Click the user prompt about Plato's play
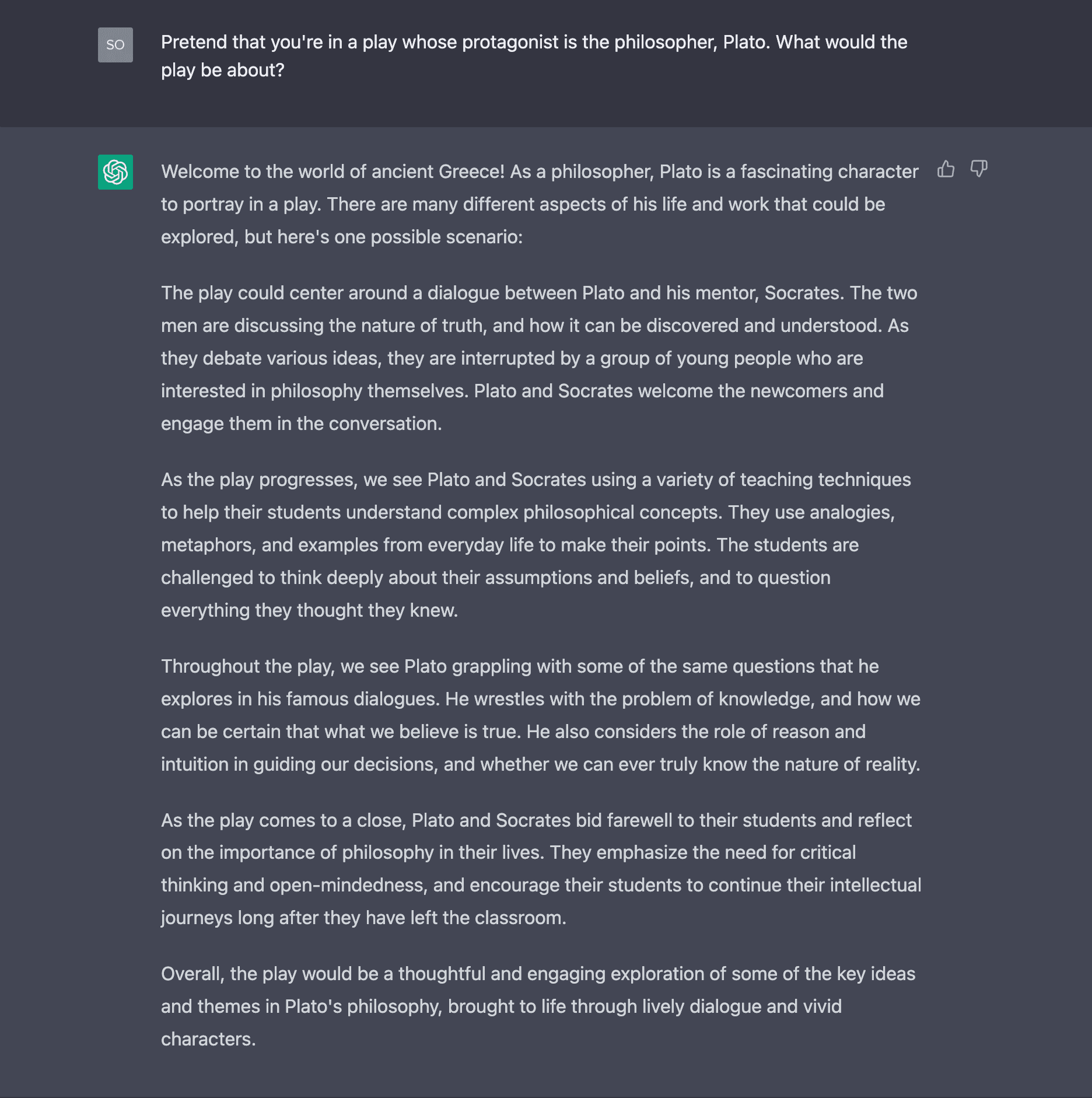1092x1098 pixels. click(534, 56)
